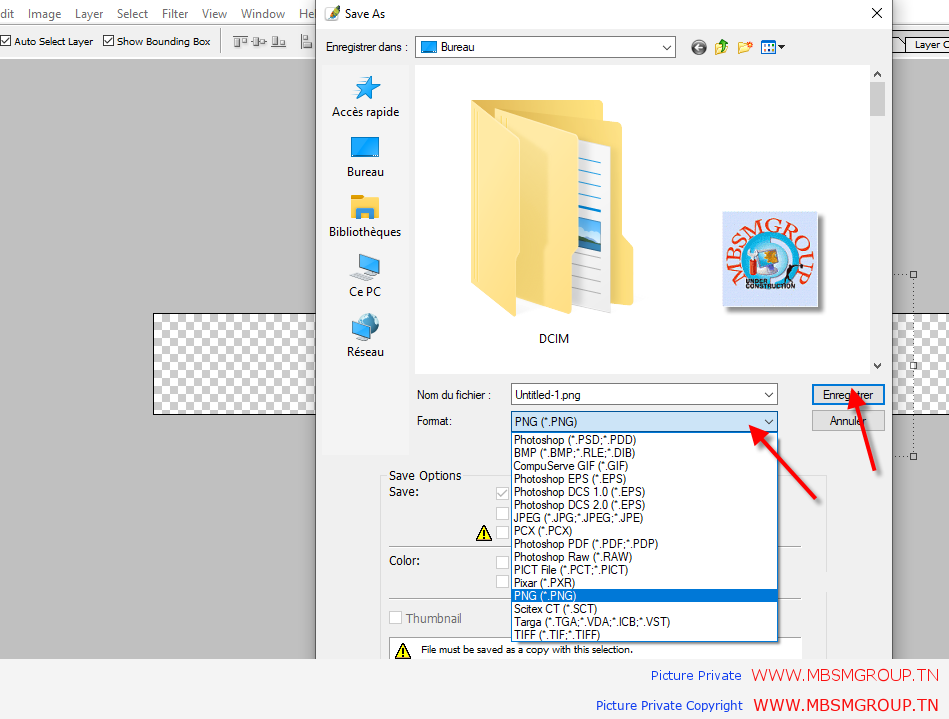Choose PCX format option
Viewport: 949px width, 719px height.
coord(644,531)
